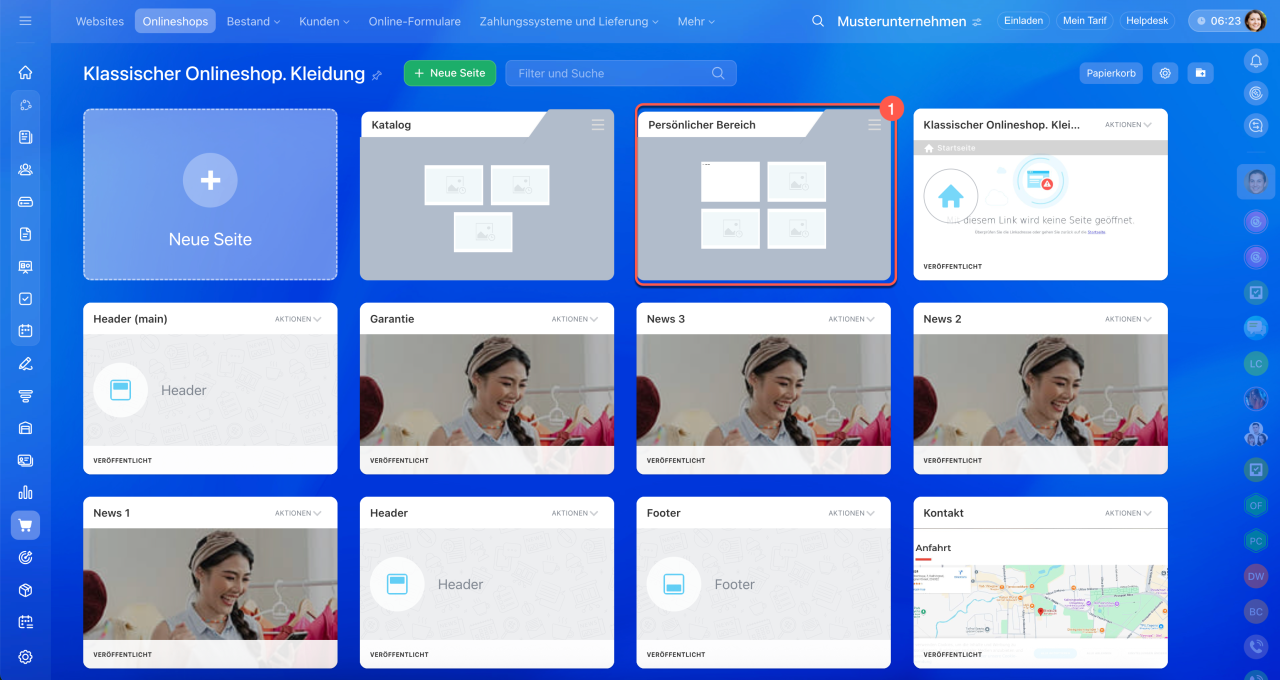This screenshot has height=680, width=1280.
Task: Open the bar chart analytics icon
Action: (25, 492)
